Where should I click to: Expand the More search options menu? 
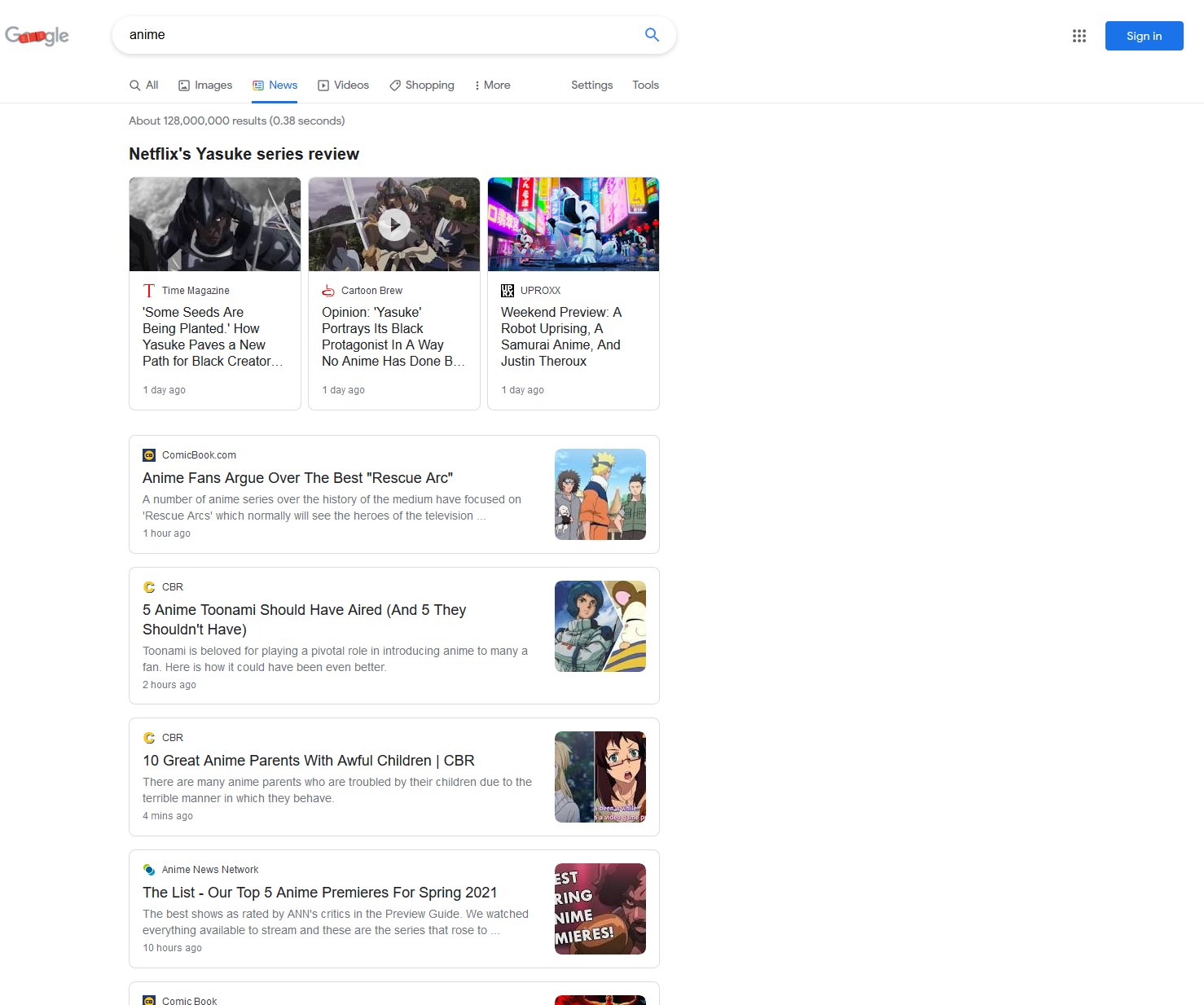[x=492, y=86]
